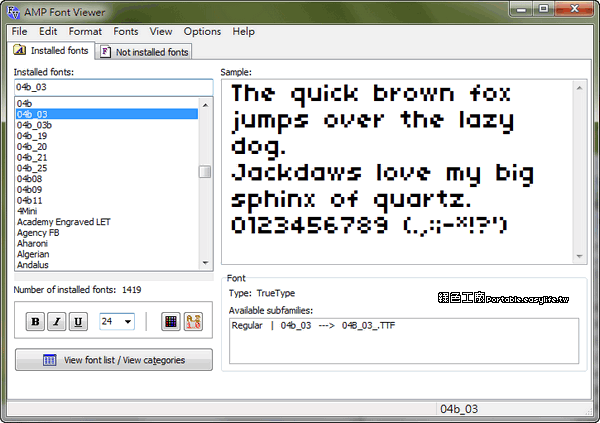Toggle Underline formatting button
The height and width of the screenshot is (423, 600).
point(78,321)
